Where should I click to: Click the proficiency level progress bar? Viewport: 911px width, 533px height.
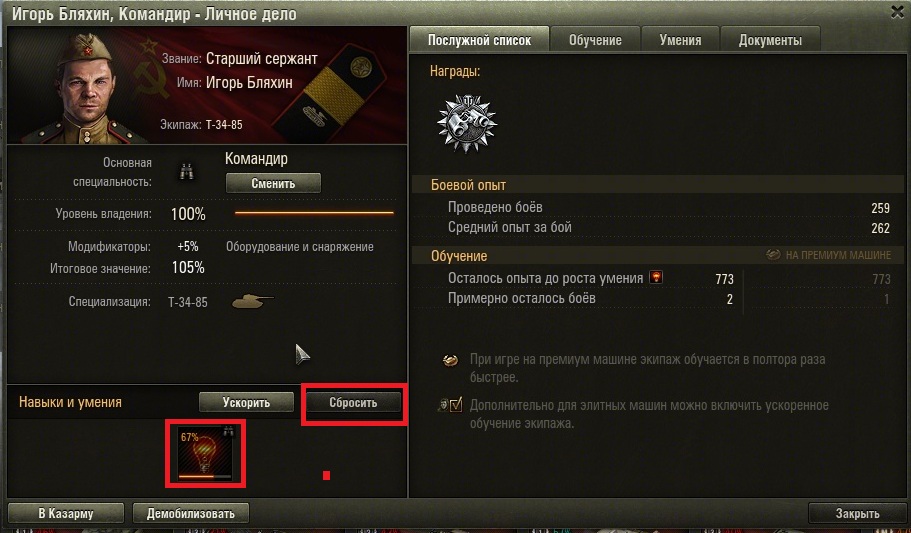[x=314, y=213]
